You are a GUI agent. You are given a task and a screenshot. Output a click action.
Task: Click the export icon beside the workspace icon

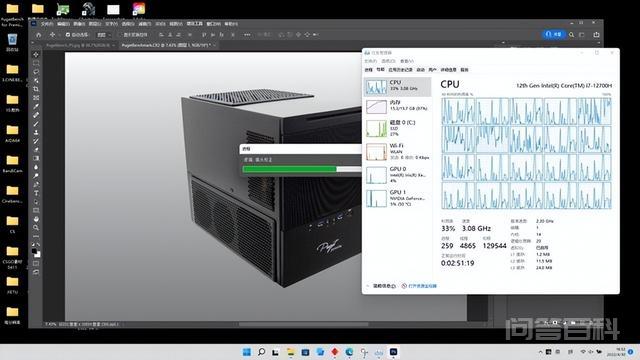pyautogui.click(x=596, y=35)
